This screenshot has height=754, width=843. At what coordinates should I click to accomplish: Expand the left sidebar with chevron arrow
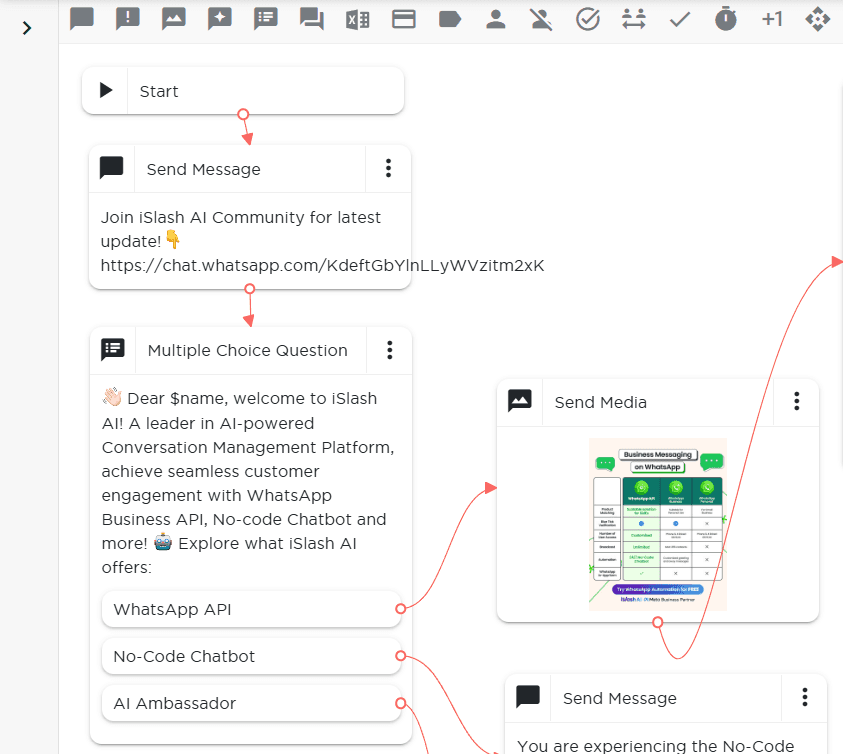pyautogui.click(x=27, y=28)
